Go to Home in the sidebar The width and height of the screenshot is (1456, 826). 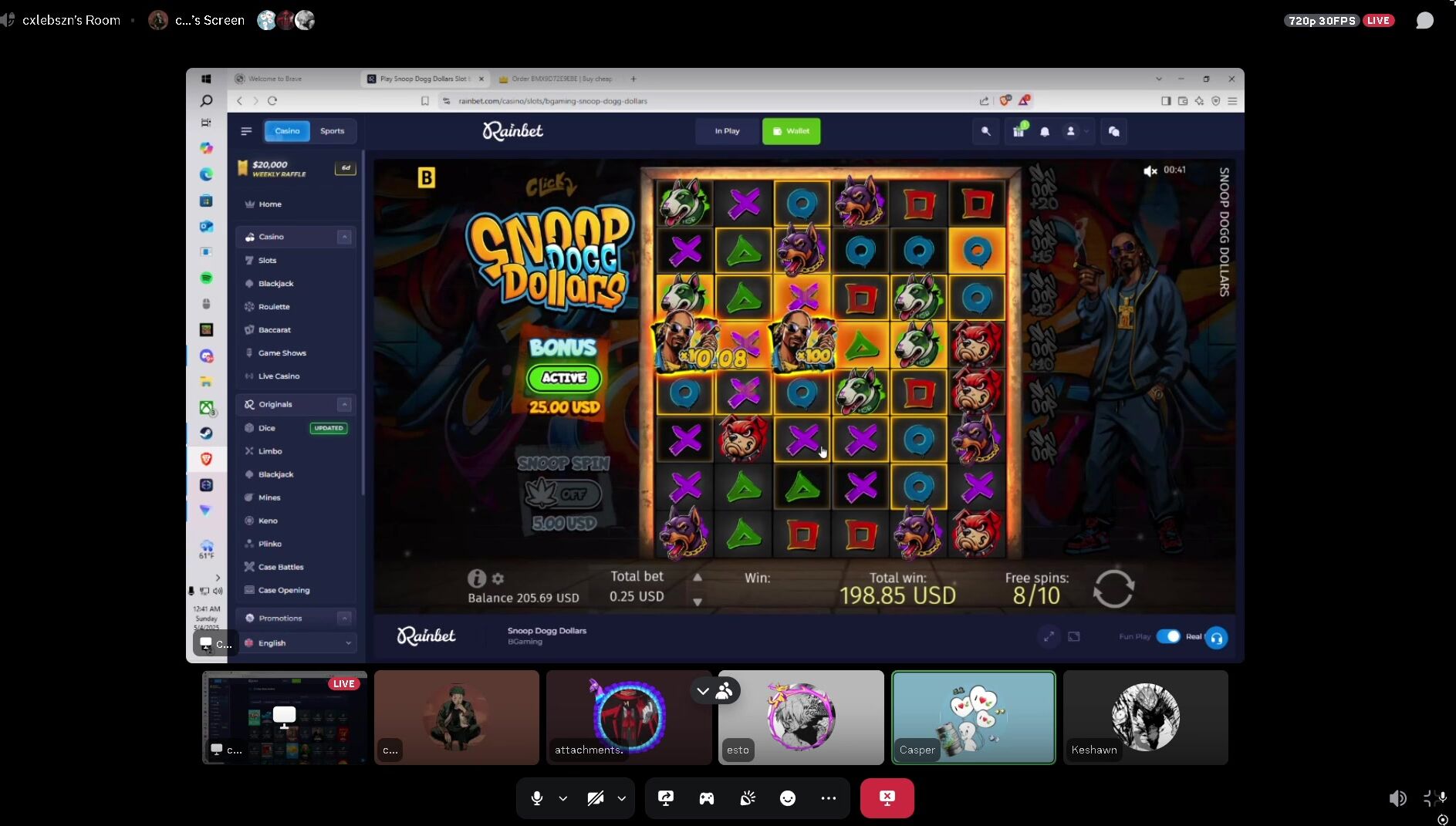coord(270,204)
